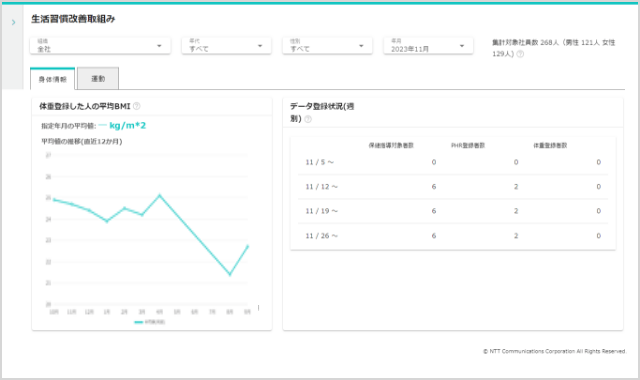Image resolution: width=640 pixels, height=380 pixels.
Task: Open the 年代 dropdown showing すべて
Action: click(226, 45)
